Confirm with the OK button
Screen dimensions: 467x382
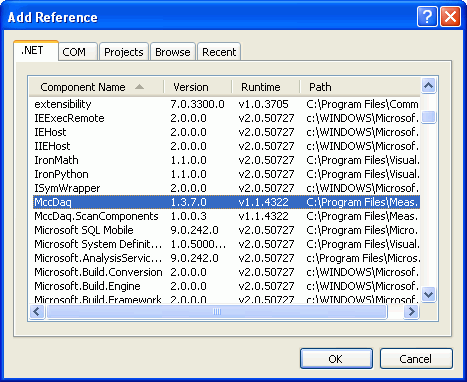(x=336, y=359)
